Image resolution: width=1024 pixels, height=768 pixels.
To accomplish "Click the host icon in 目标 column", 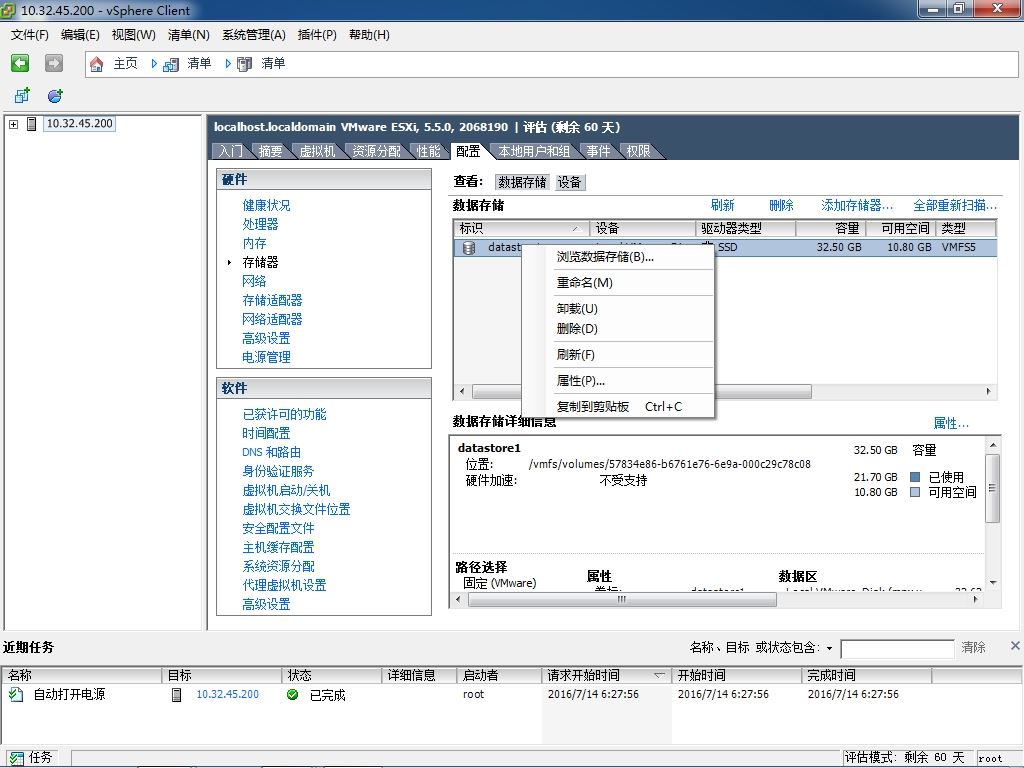I will pyautogui.click(x=176, y=694).
